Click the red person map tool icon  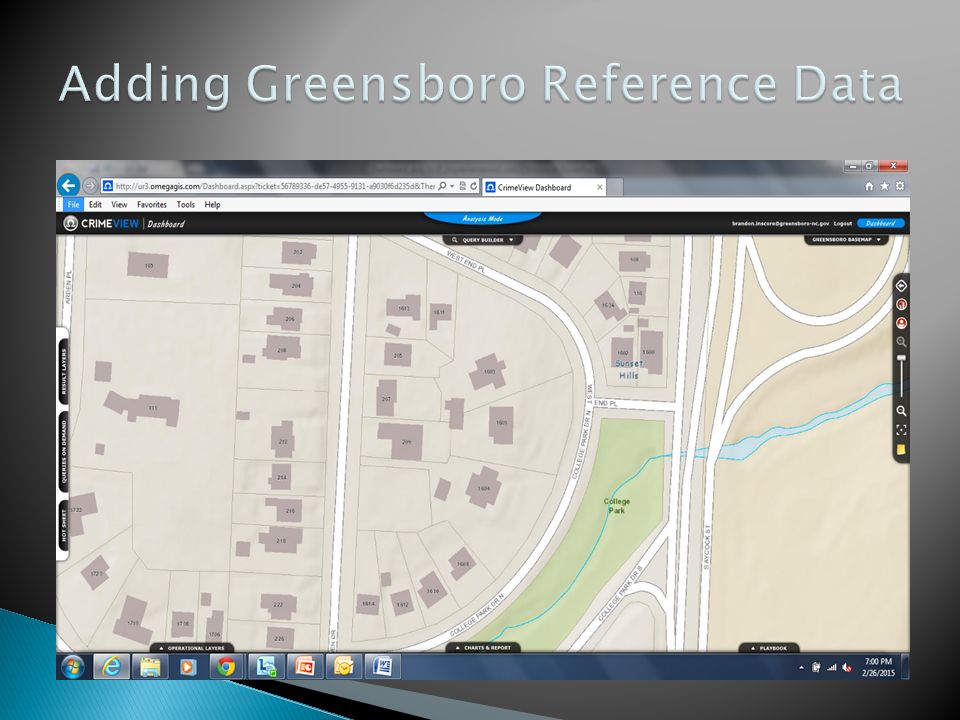901,323
